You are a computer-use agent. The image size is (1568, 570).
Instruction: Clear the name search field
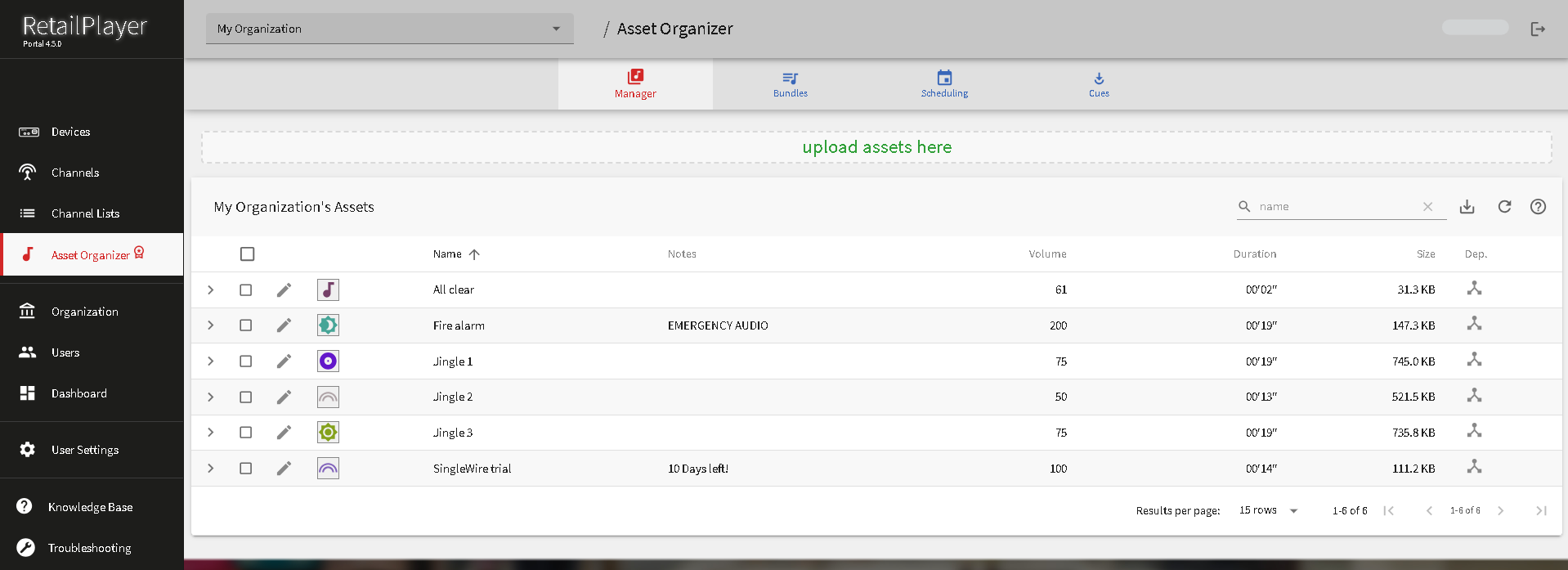1427,207
